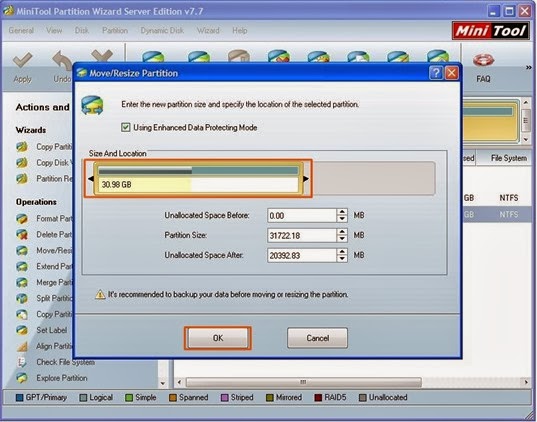Click the Explore Partition link

(62, 378)
